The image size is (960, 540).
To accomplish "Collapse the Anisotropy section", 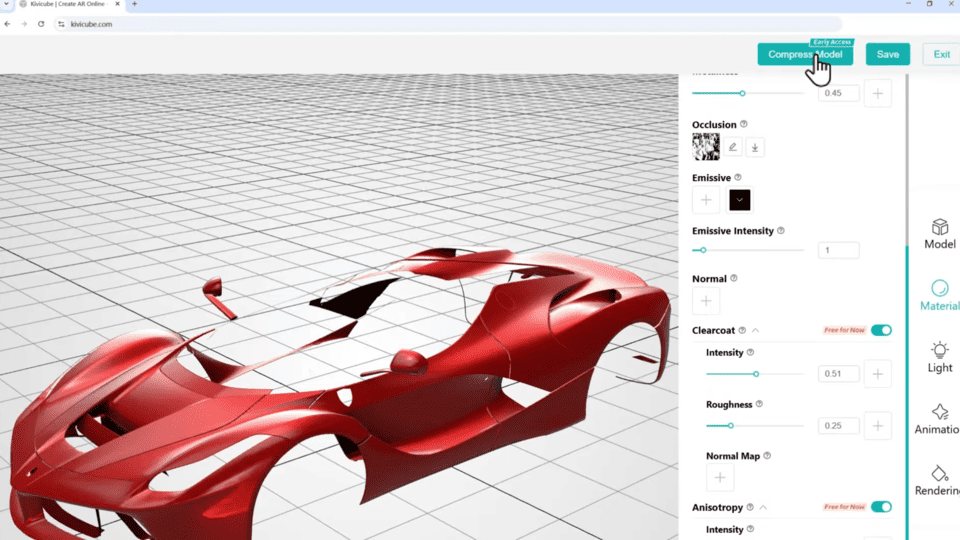I will [x=763, y=508].
